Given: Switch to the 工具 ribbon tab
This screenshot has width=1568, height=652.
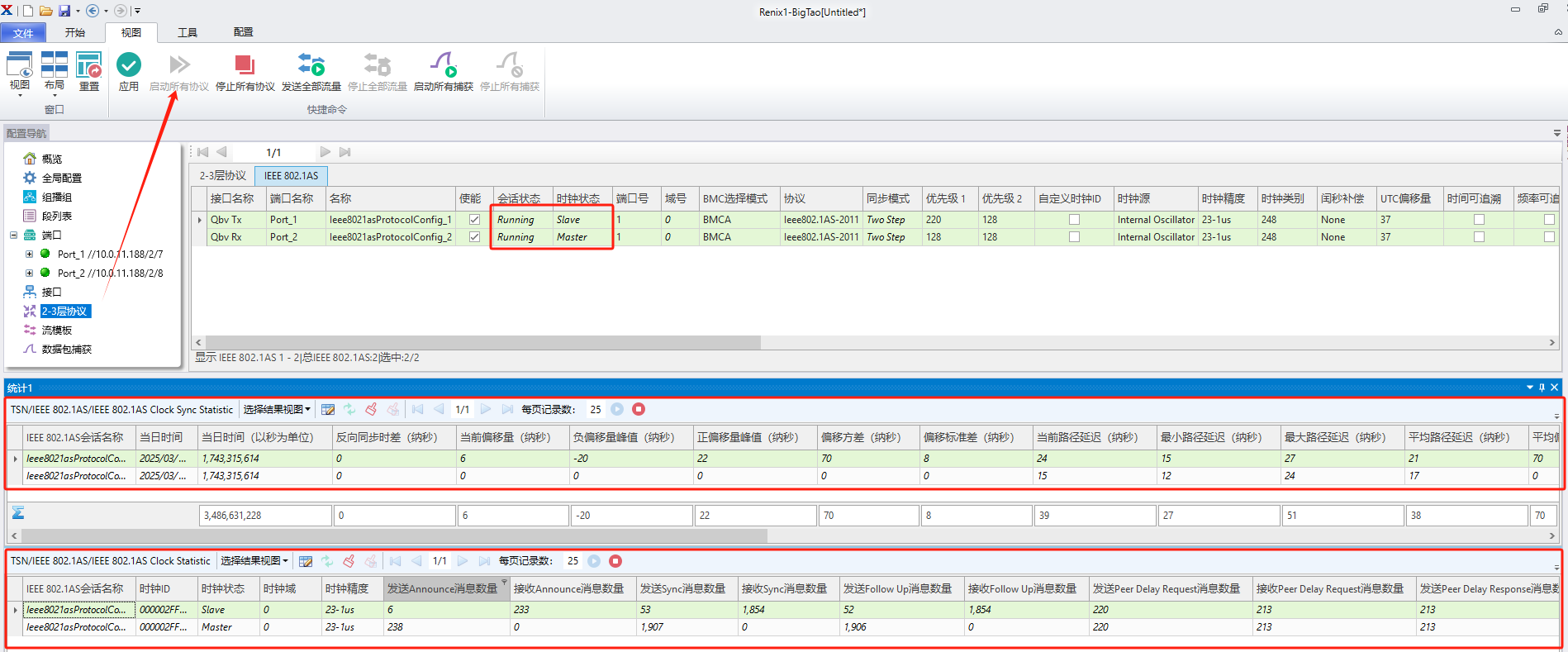Looking at the screenshot, I should click(x=188, y=32).
